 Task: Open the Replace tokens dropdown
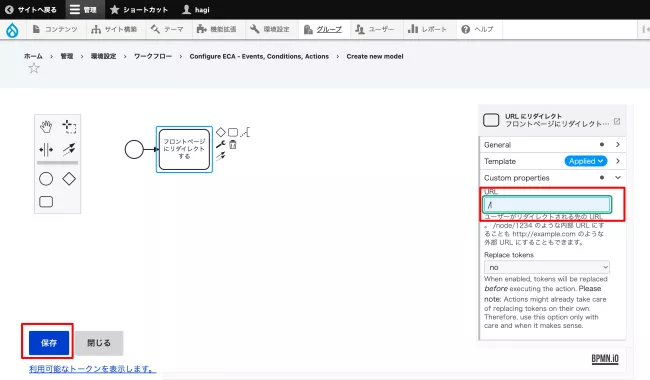547,267
